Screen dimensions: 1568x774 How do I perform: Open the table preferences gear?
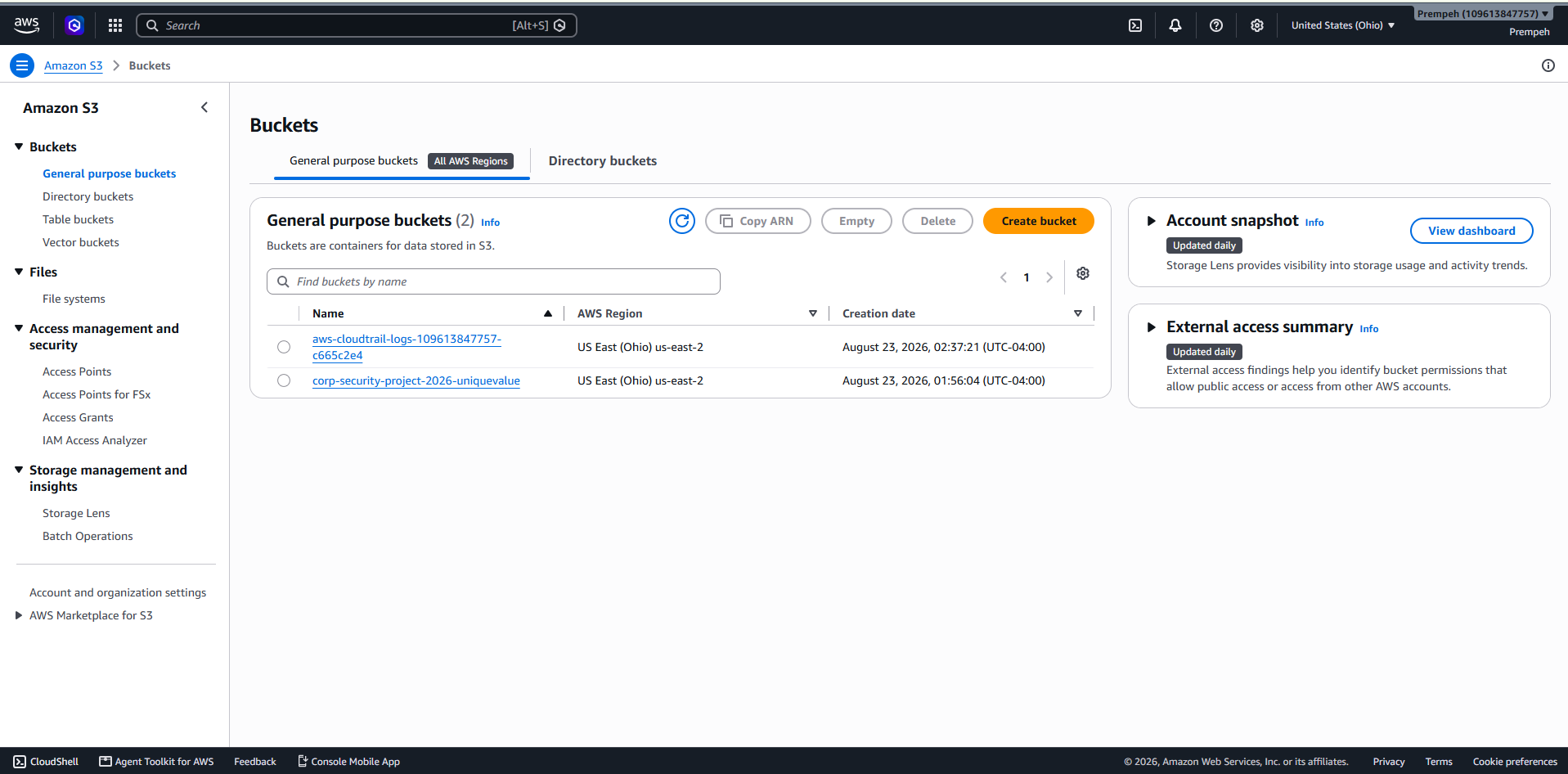pyautogui.click(x=1083, y=273)
